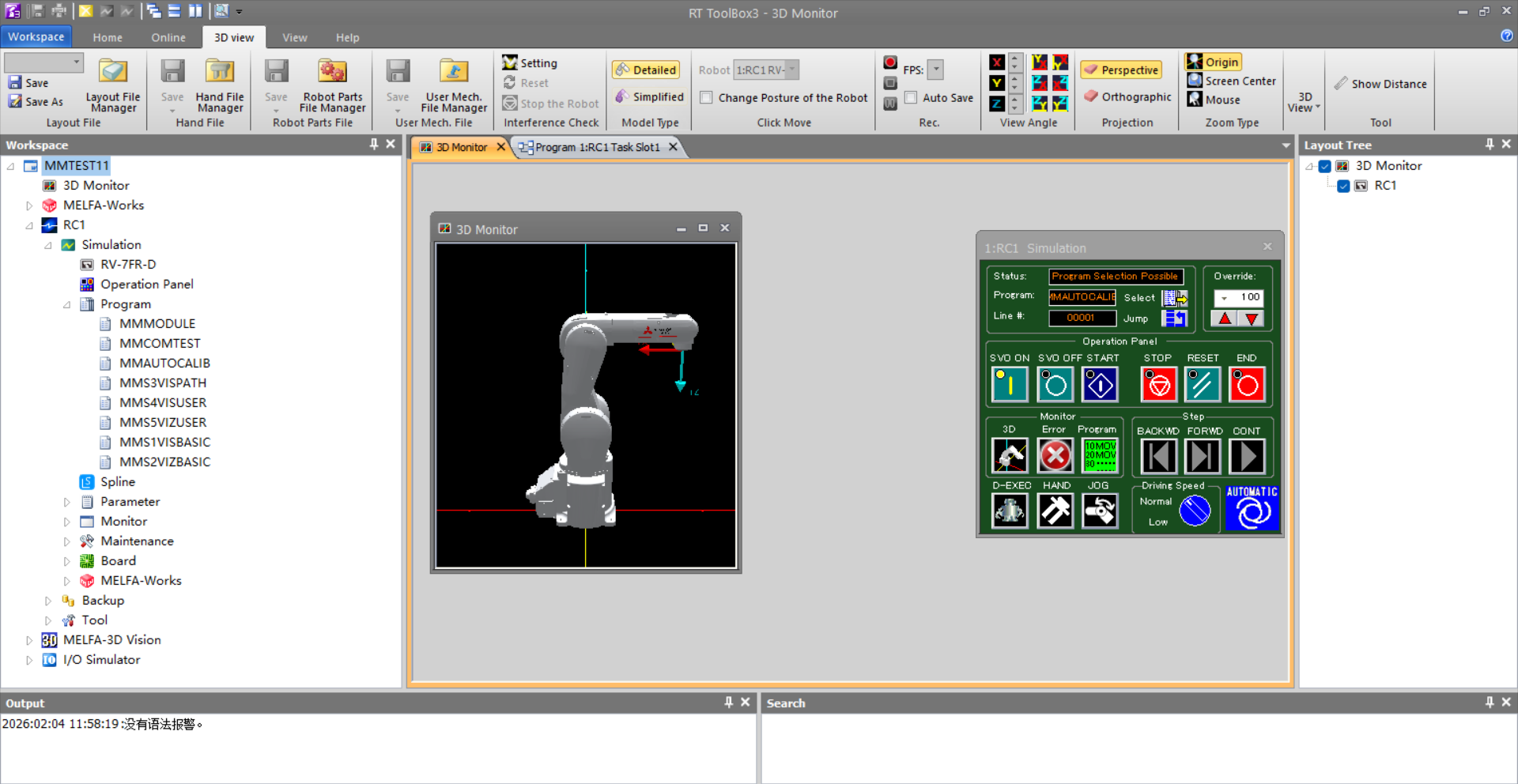Open the FPS dropdown
This screenshot has height=784, width=1518.
[x=936, y=70]
